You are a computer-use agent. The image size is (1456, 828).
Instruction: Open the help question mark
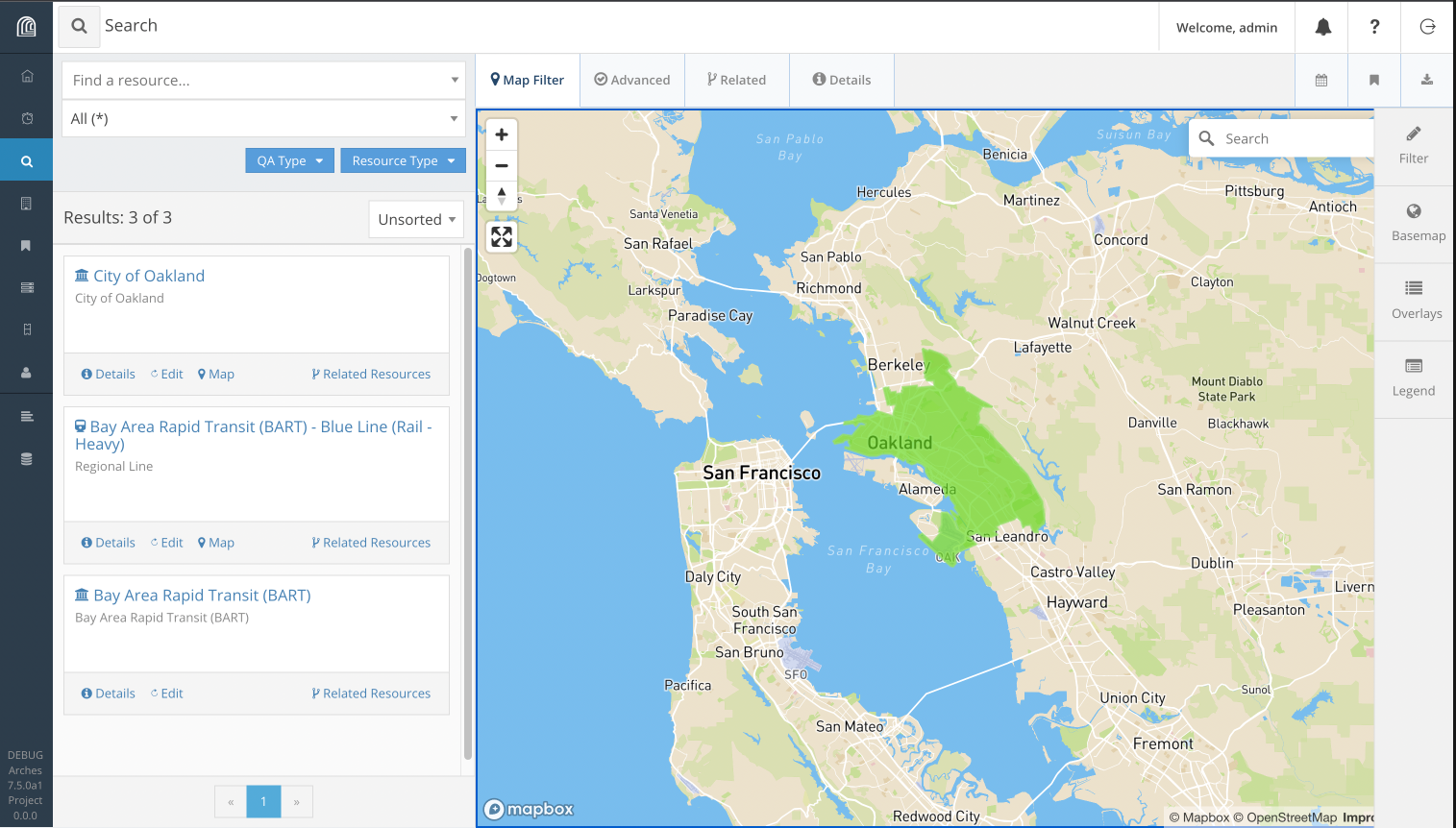(1375, 27)
